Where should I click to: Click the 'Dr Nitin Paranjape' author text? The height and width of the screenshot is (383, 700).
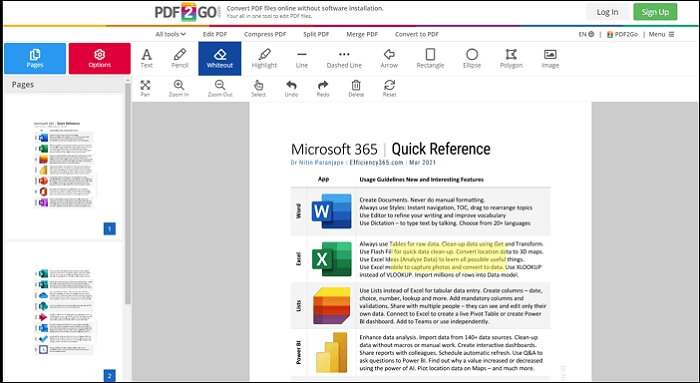tap(317, 162)
